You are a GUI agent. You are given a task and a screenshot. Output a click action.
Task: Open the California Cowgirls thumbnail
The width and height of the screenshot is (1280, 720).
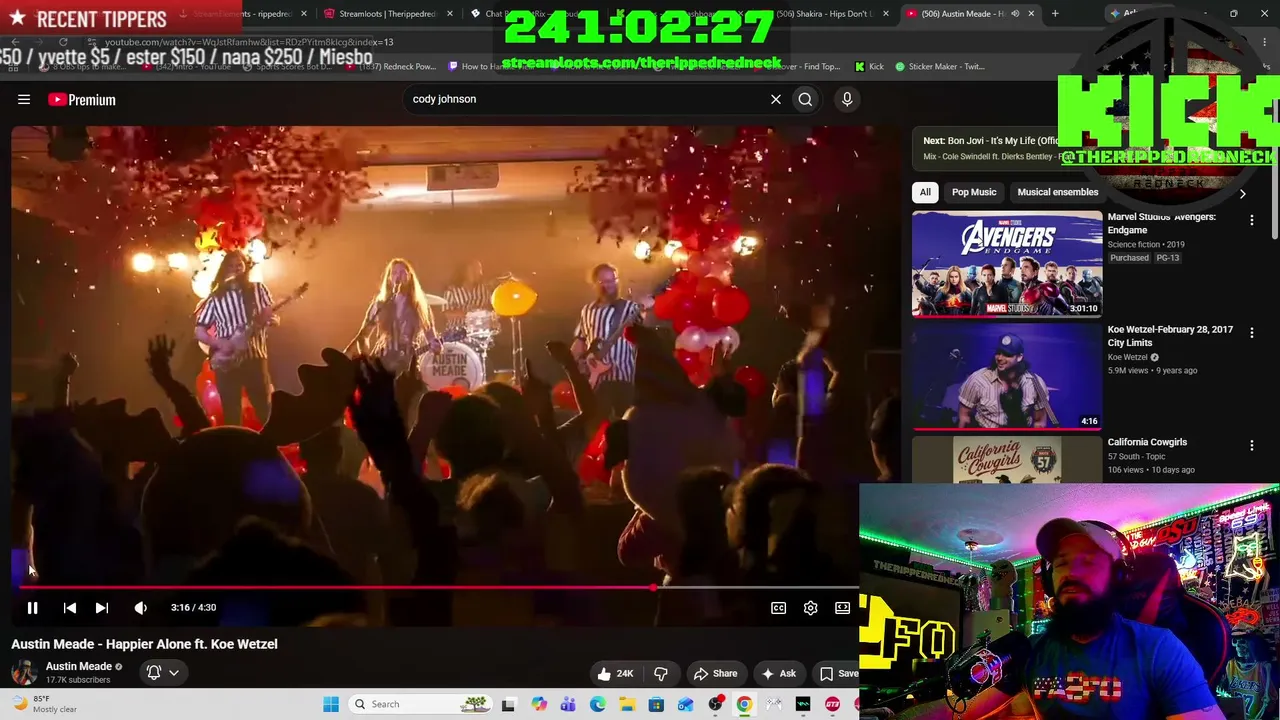click(1007, 460)
